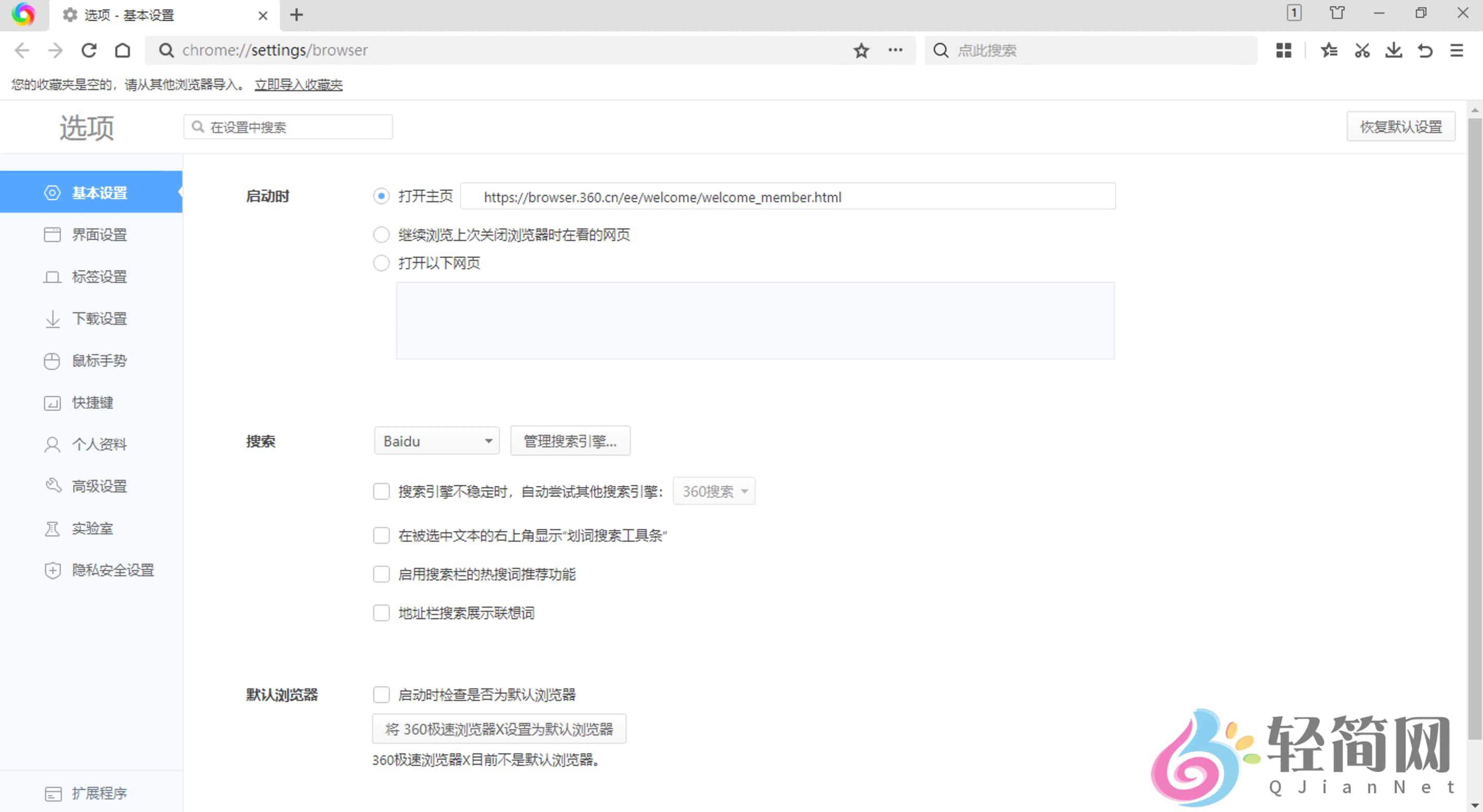
Task: Switch to the 界面设置 section
Action: click(x=100, y=235)
